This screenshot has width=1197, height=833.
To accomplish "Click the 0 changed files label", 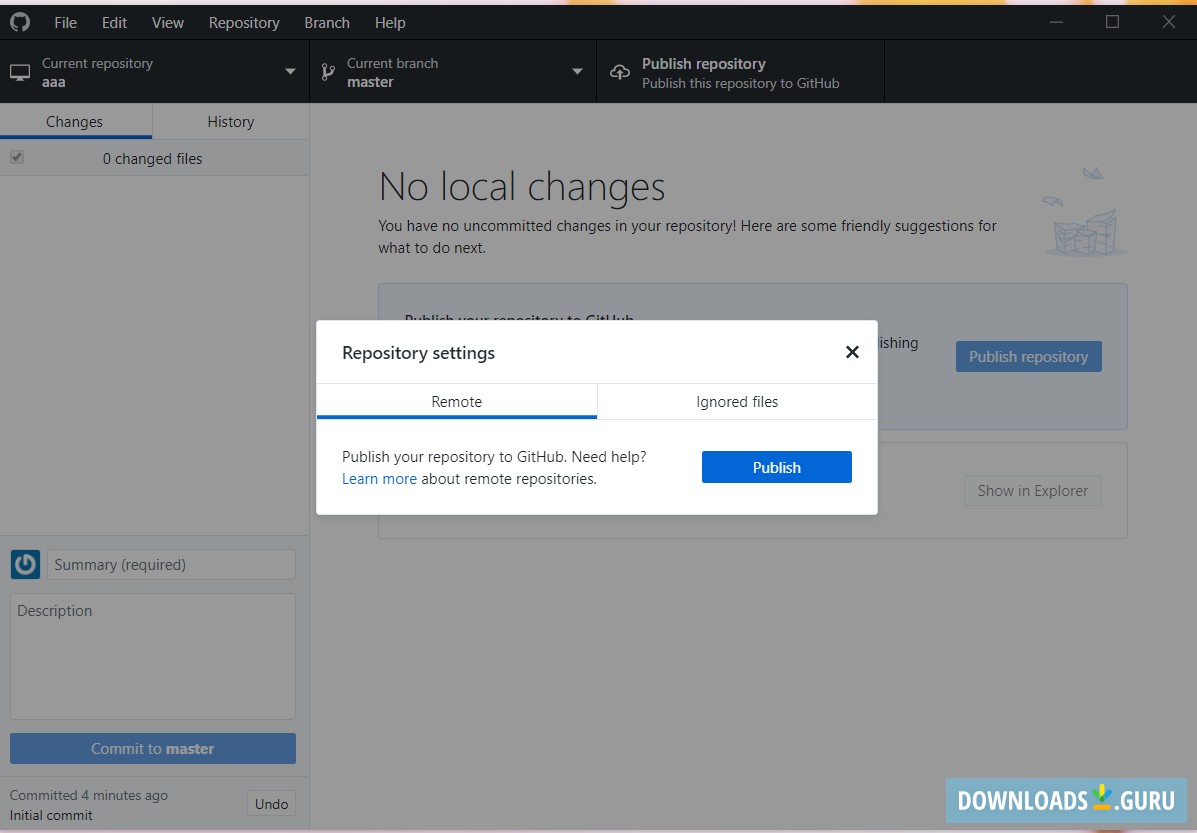I will click(x=153, y=159).
